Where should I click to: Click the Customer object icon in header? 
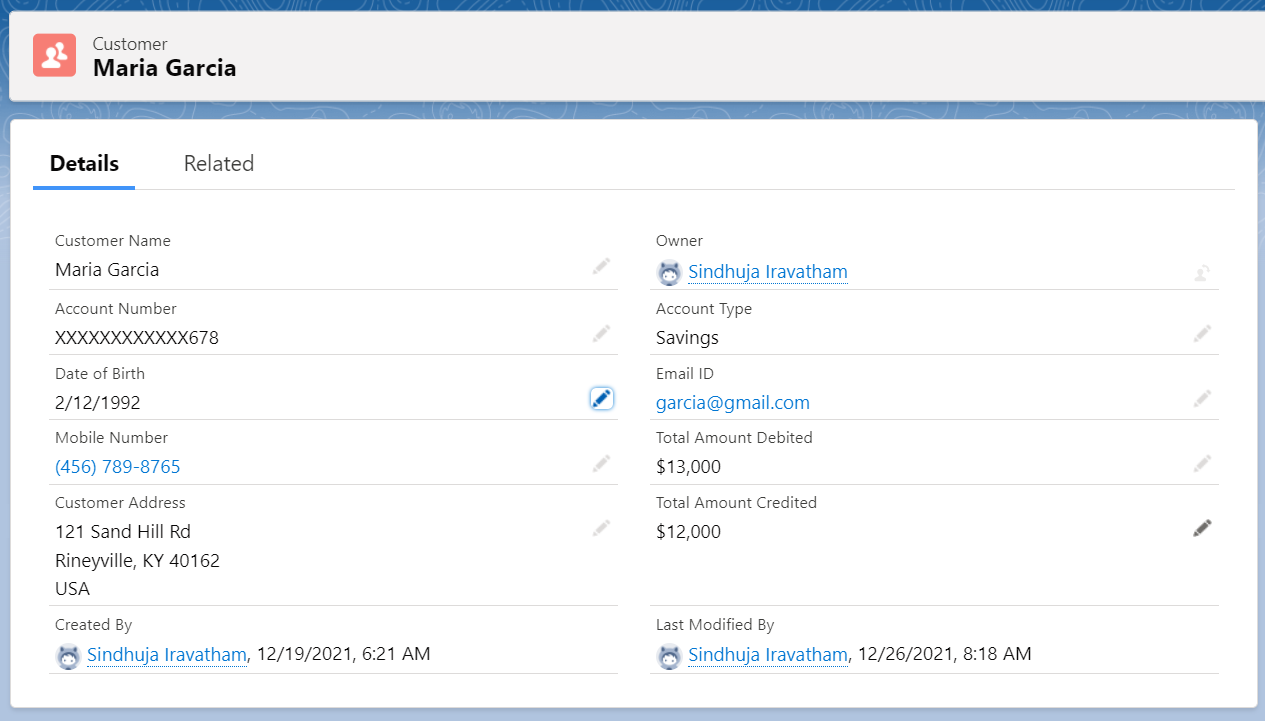click(x=55, y=56)
